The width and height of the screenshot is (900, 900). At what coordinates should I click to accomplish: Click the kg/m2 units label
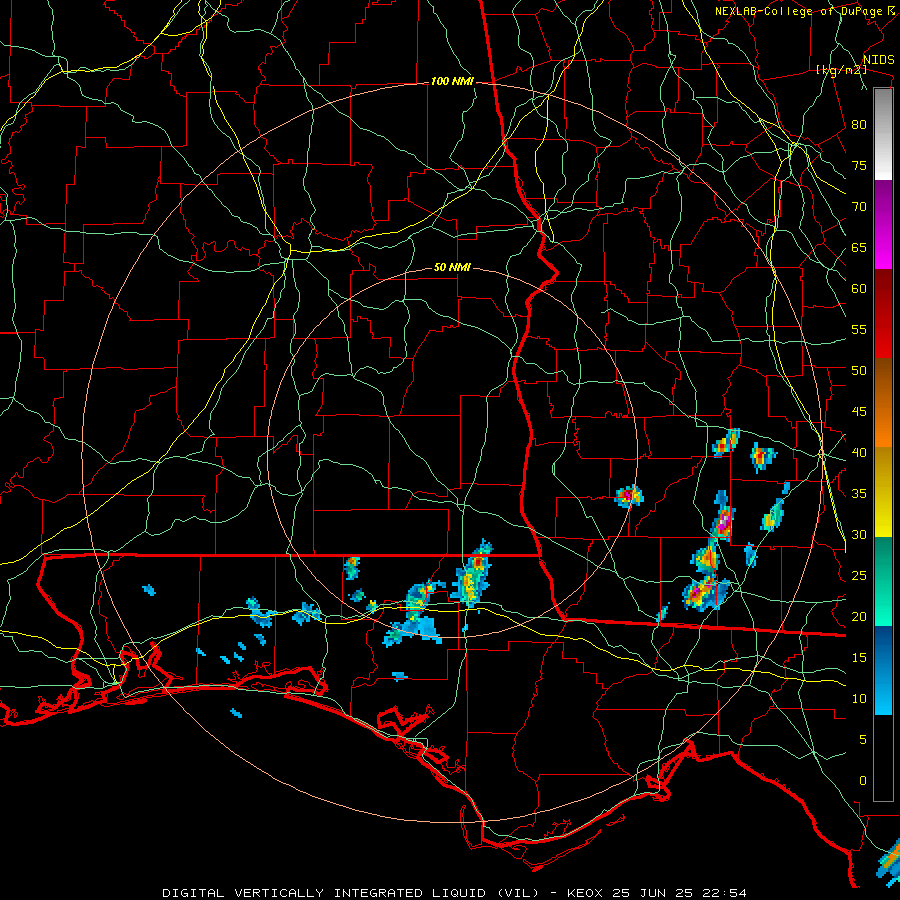[x=841, y=70]
